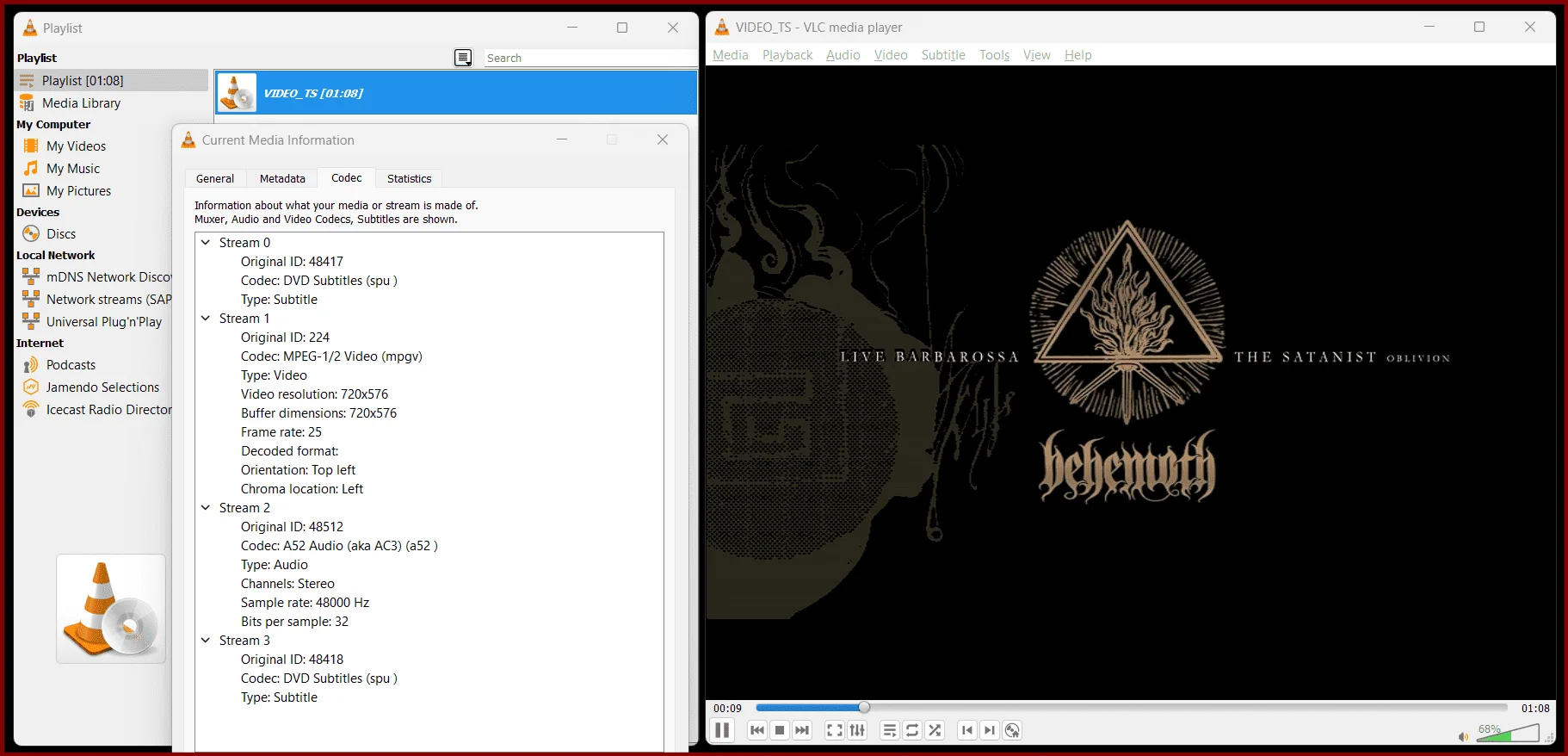Open the DVD menu button

click(1012, 730)
